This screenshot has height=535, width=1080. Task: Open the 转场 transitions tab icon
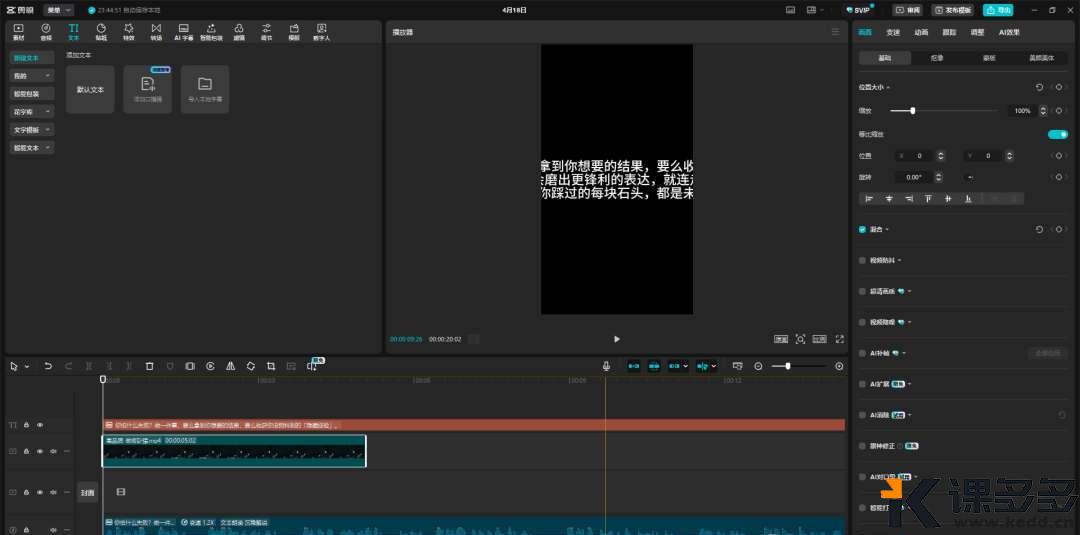point(156,32)
